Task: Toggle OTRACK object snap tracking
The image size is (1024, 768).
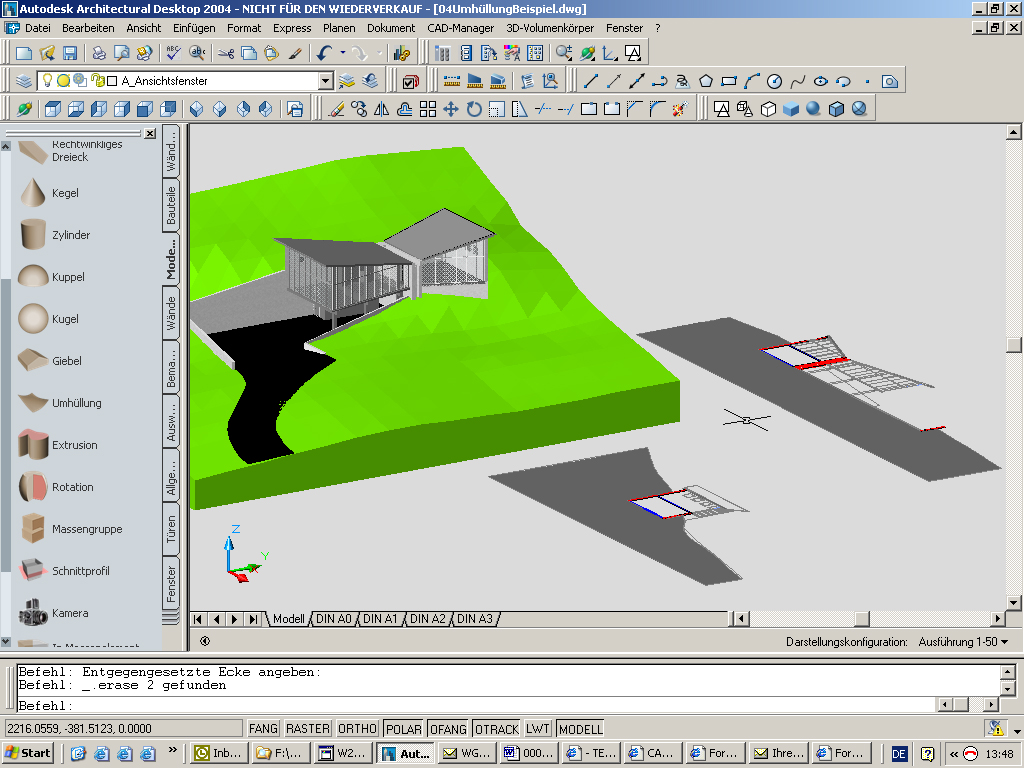Action: click(x=496, y=728)
